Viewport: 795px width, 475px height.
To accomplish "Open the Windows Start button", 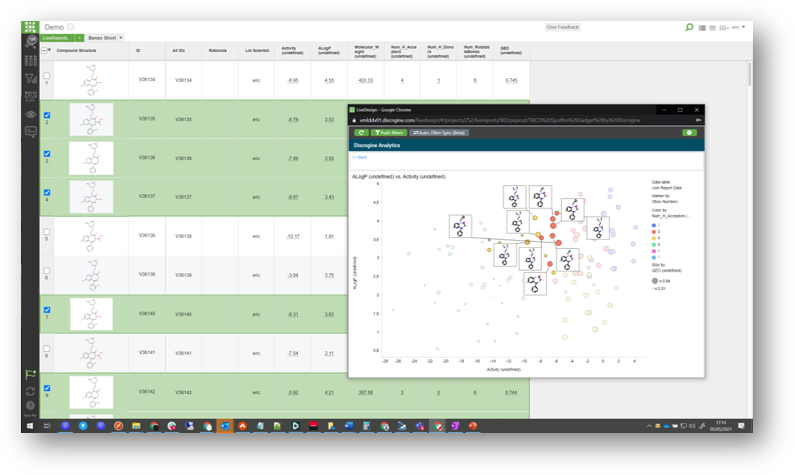I will click(x=30, y=426).
